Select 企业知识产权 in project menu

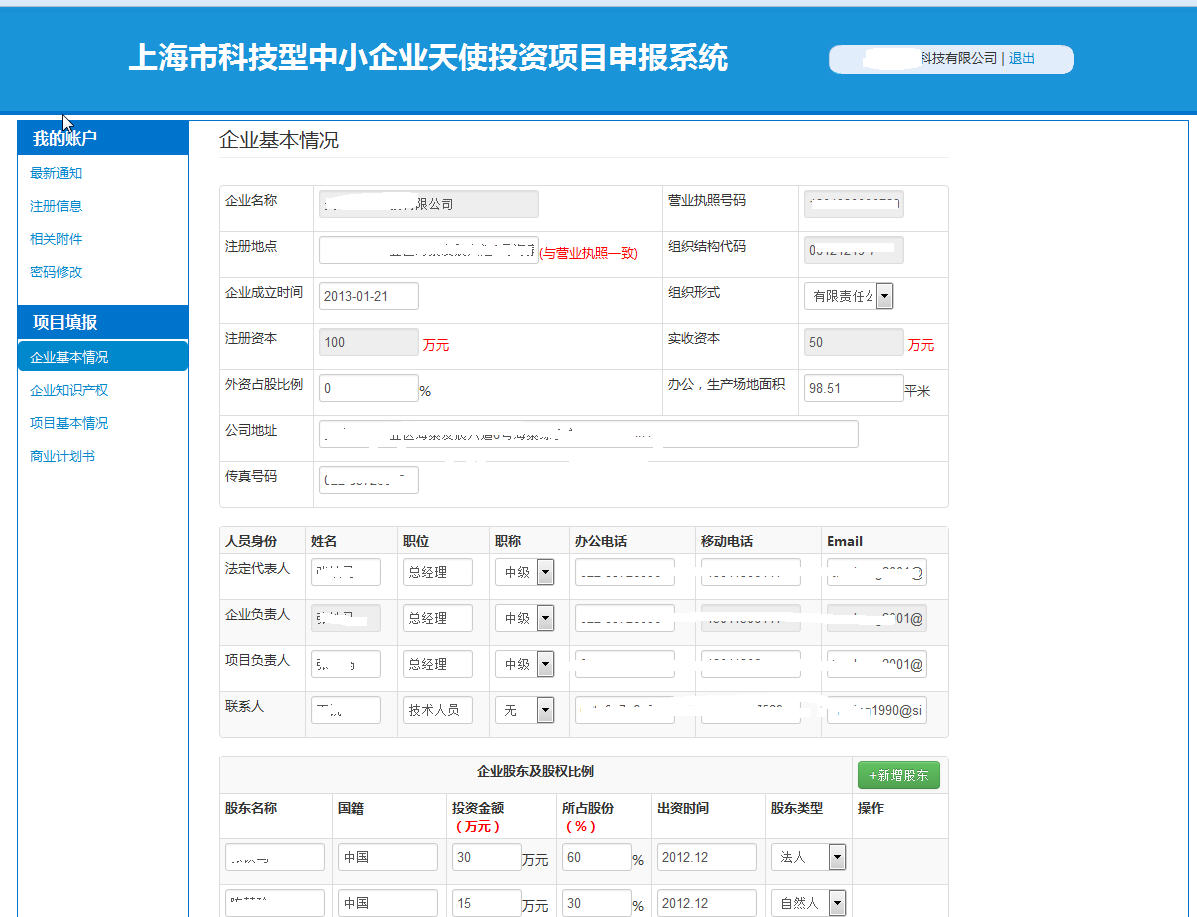coord(69,390)
